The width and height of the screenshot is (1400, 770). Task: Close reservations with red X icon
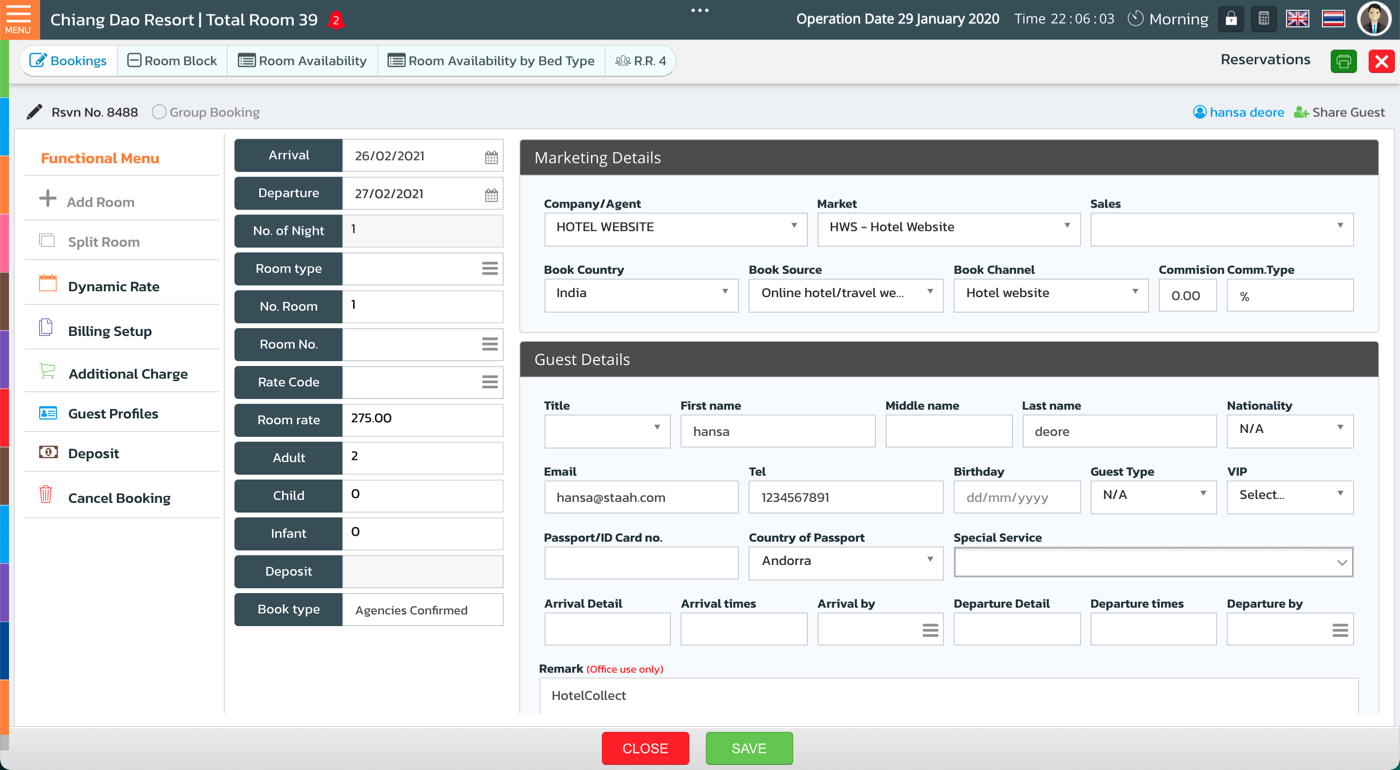(x=1381, y=61)
